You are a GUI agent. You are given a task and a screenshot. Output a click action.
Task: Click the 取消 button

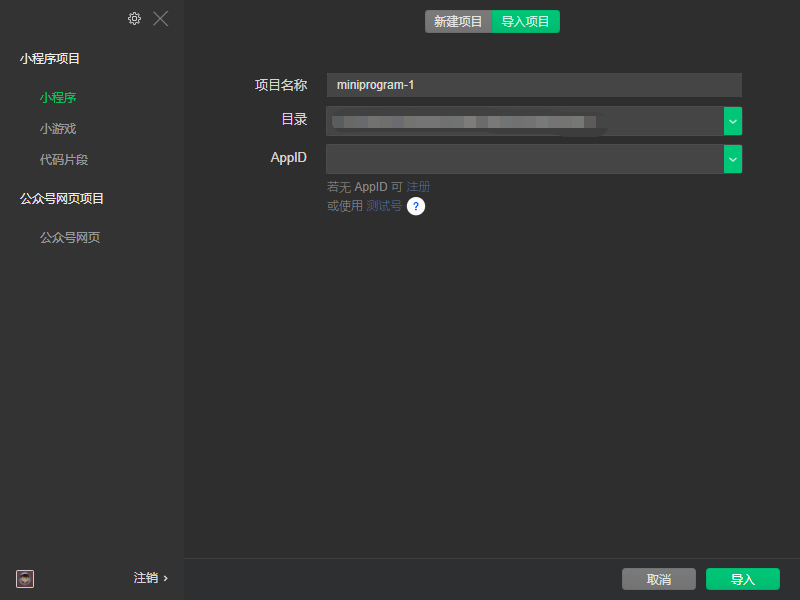pos(659,579)
